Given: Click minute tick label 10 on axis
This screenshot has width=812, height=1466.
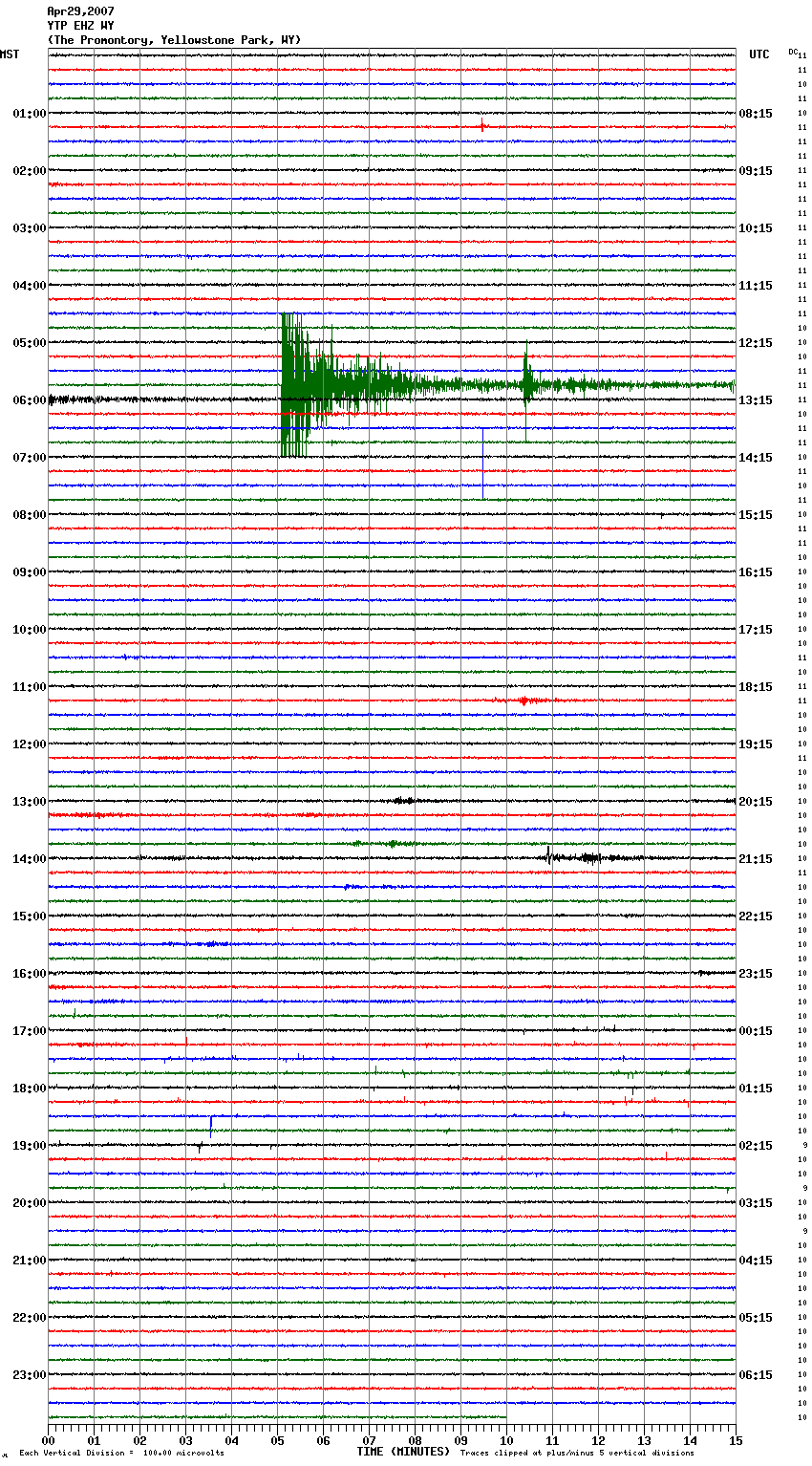Looking at the screenshot, I should coord(506,1440).
